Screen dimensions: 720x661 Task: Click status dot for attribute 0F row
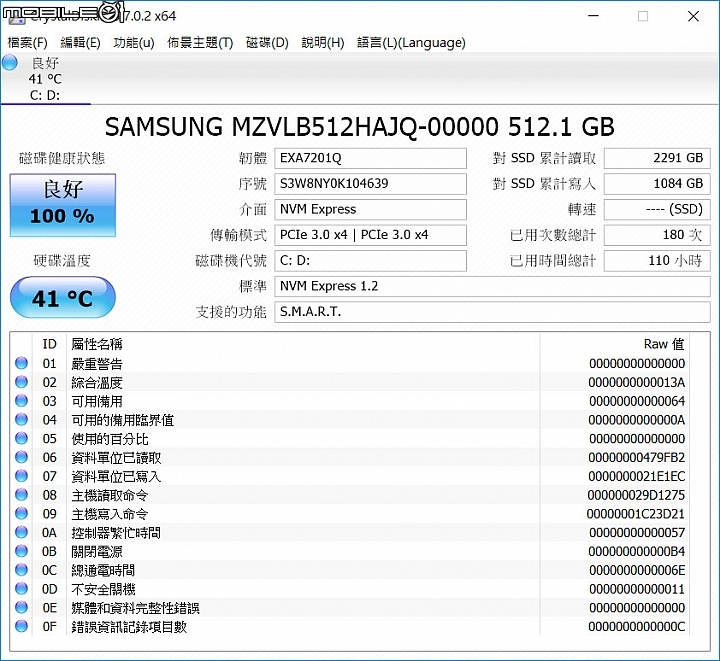click(x=21, y=627)
